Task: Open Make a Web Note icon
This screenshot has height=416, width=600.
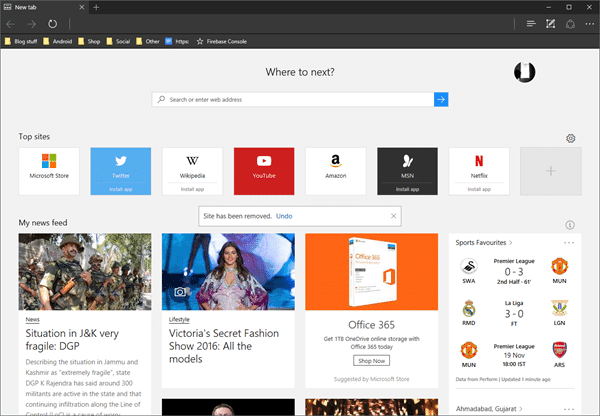Action: tap(550, 24)
